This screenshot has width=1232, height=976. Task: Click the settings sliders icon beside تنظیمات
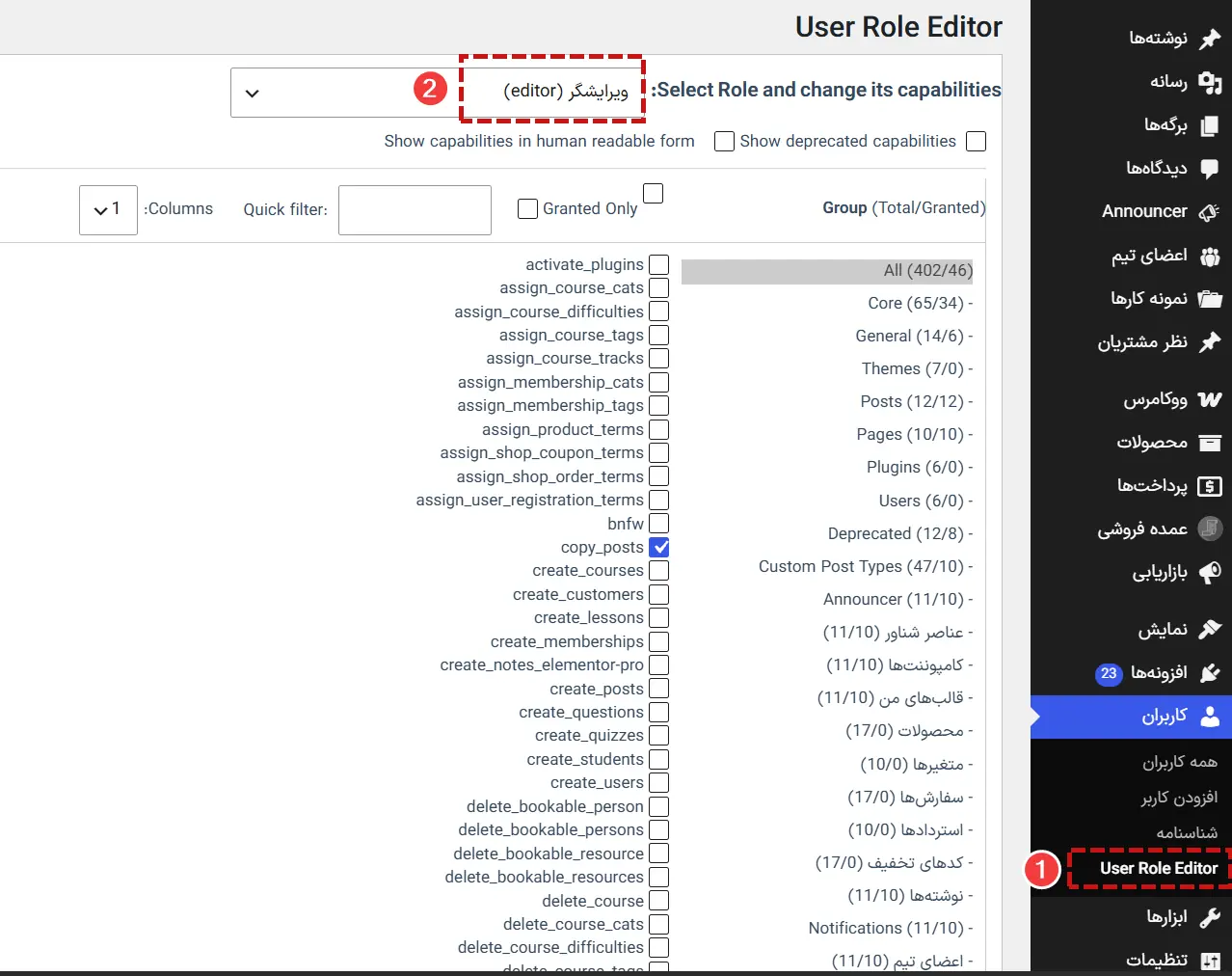point(1210,961)
